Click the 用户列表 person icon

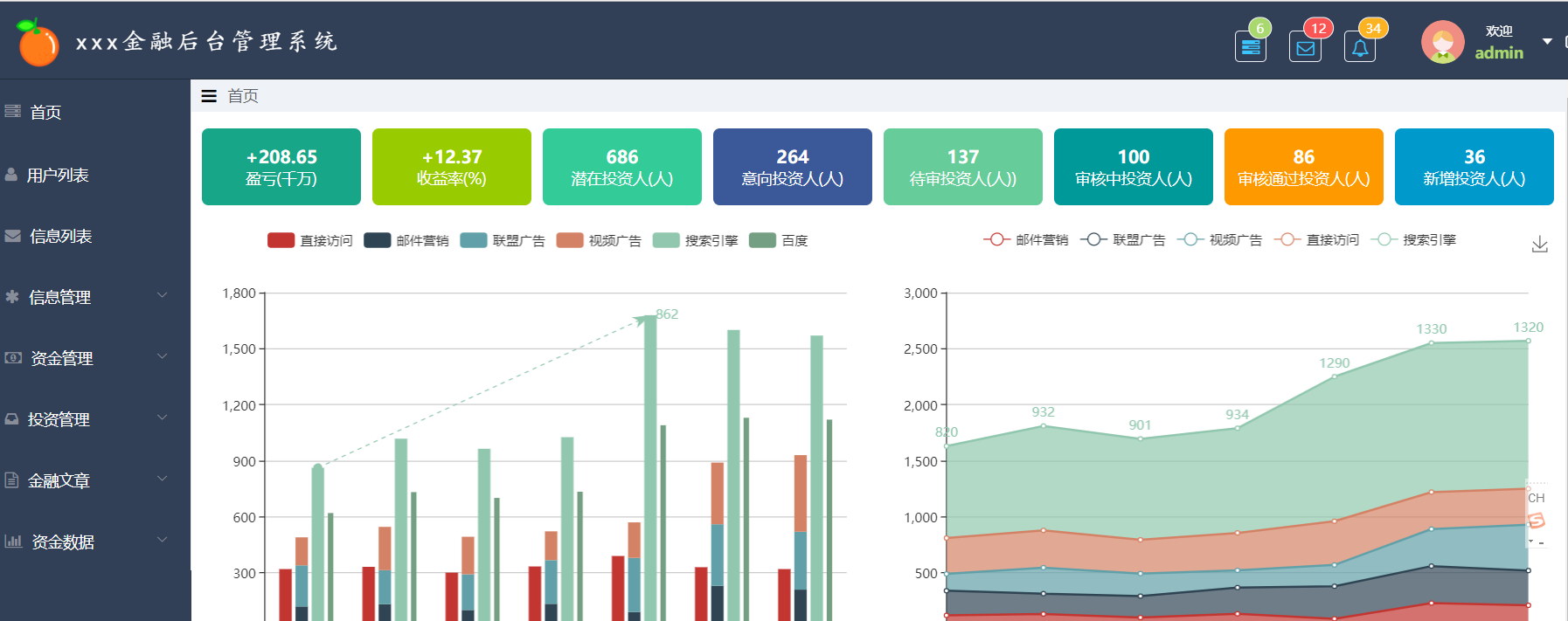pyautogui.click(x=11, y=175)
